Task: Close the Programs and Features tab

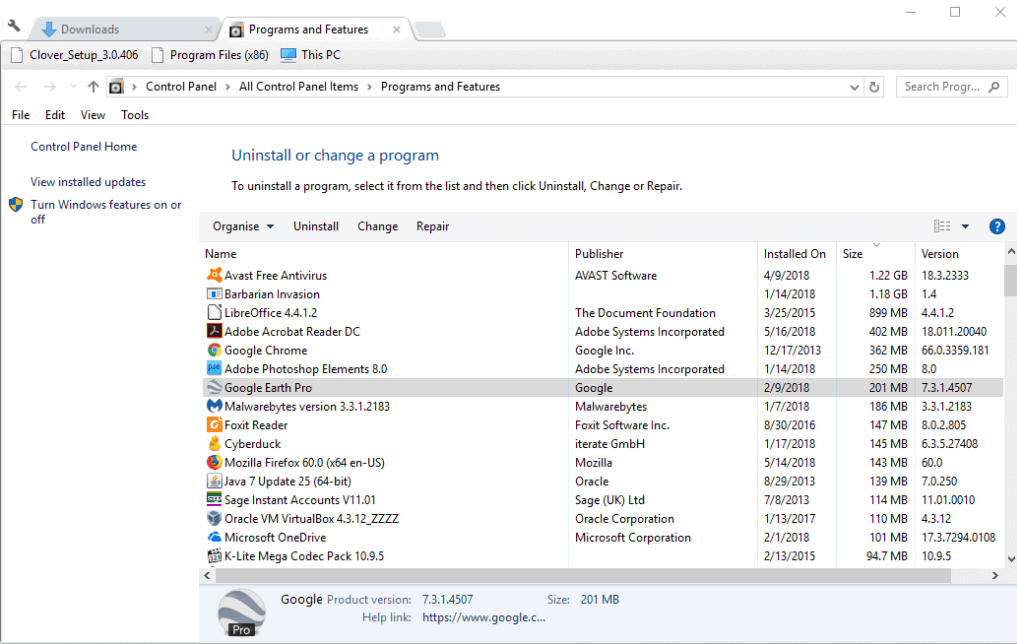Action: tap(396, 29)
